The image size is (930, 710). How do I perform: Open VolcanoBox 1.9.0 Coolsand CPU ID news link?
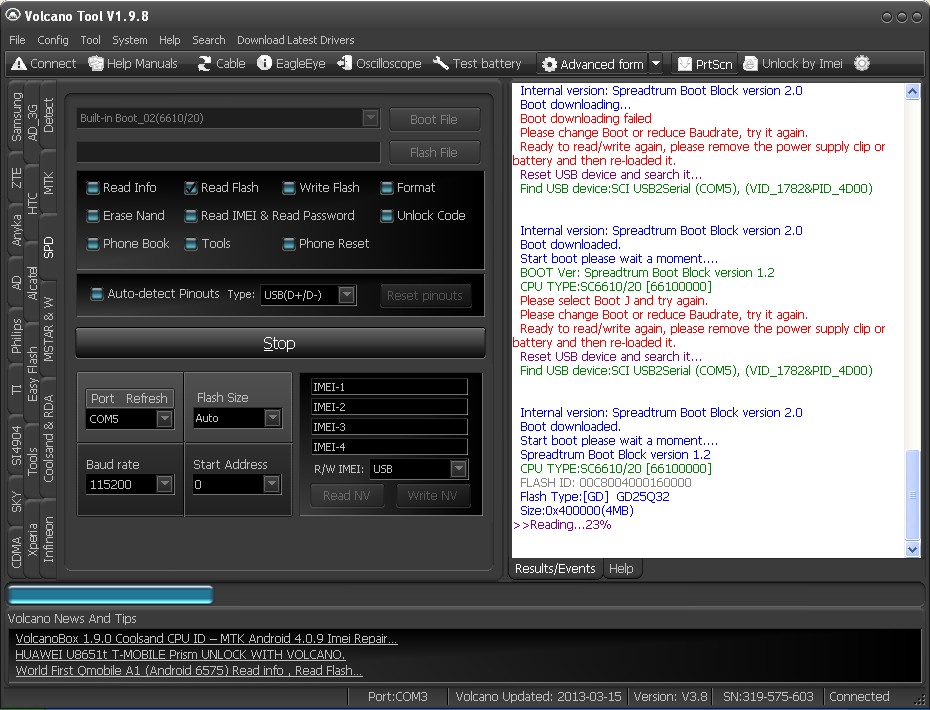coord(206,639)
